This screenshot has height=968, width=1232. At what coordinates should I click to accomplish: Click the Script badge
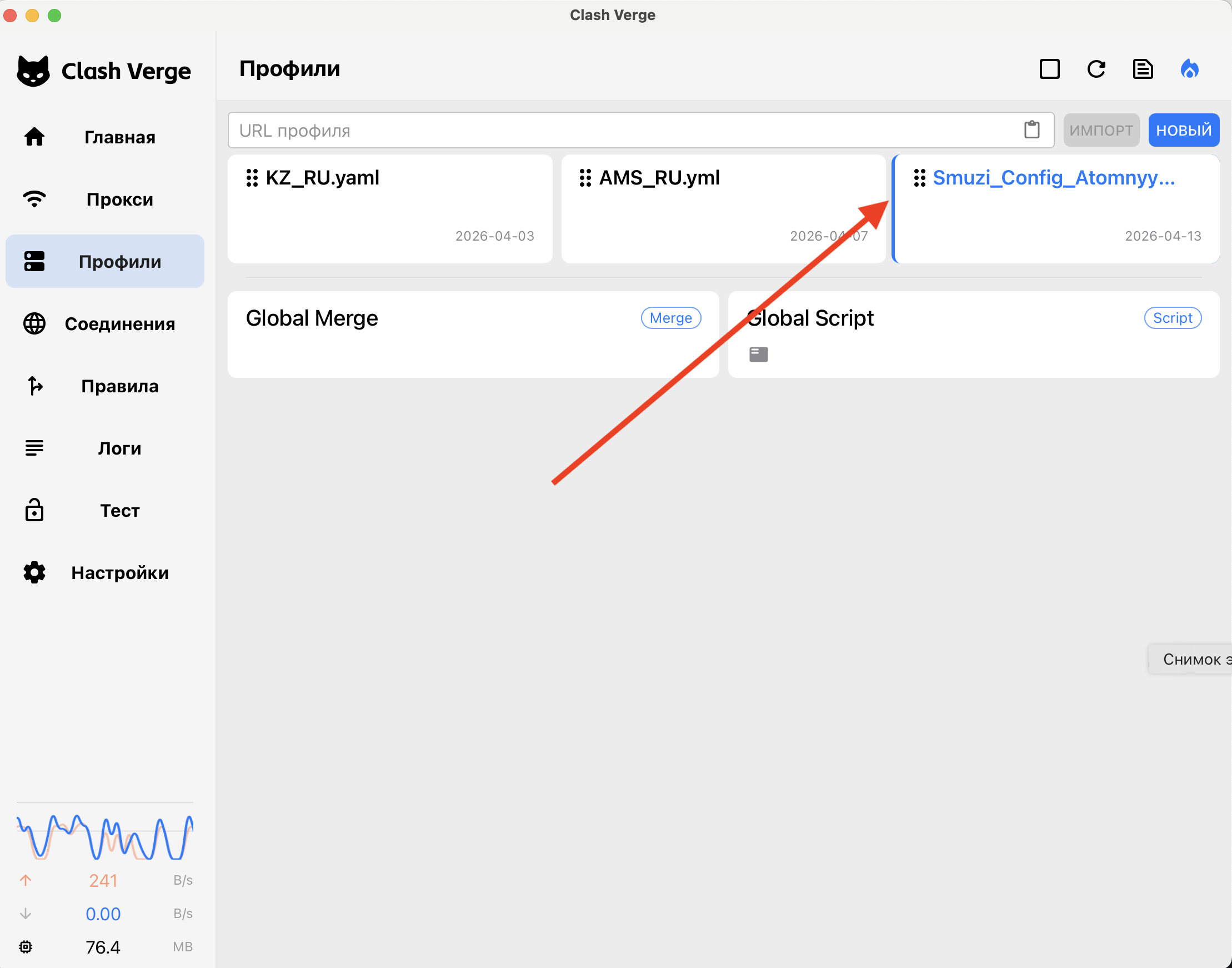coord(1173,318)
